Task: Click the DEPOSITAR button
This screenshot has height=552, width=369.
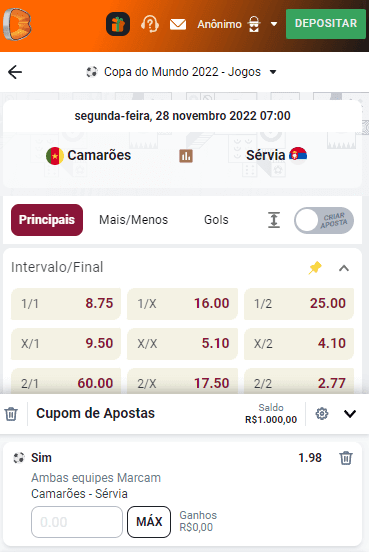Action: coord(326,24)
